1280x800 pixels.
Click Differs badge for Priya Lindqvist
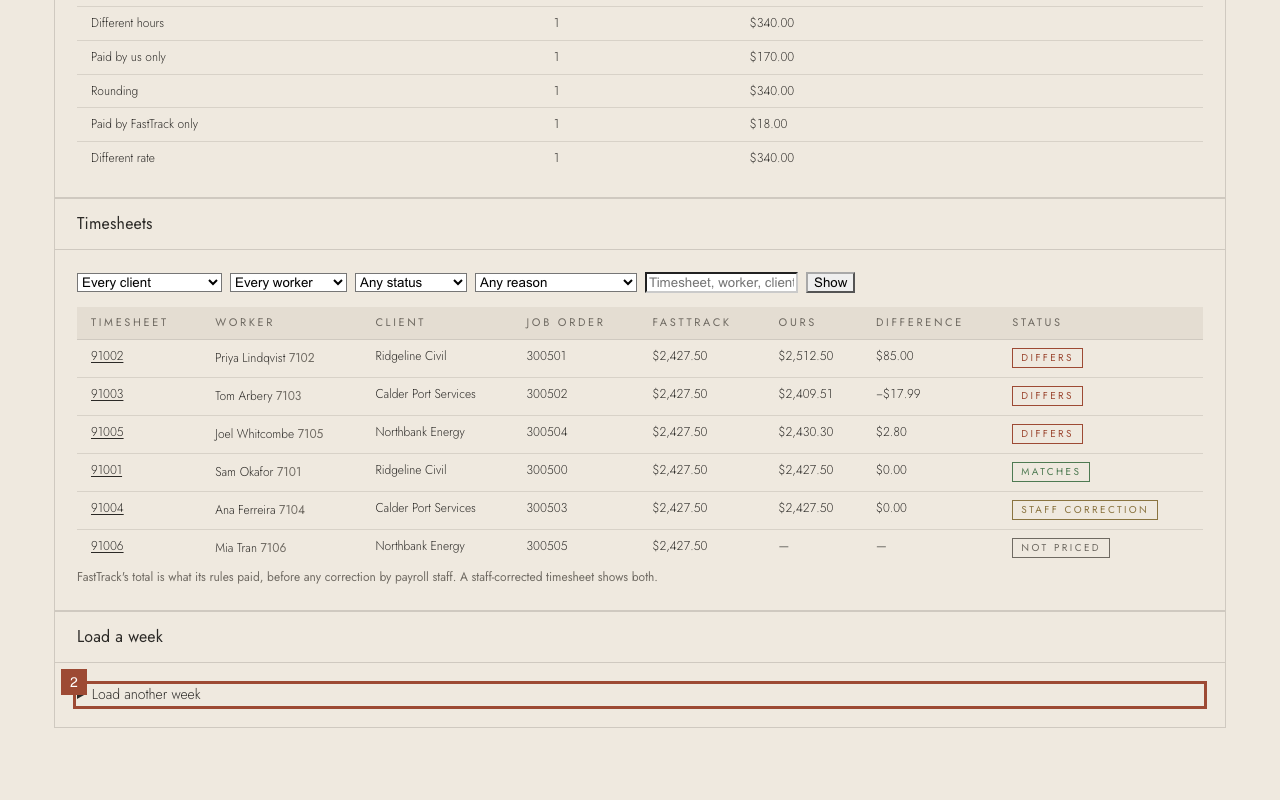1047,358
